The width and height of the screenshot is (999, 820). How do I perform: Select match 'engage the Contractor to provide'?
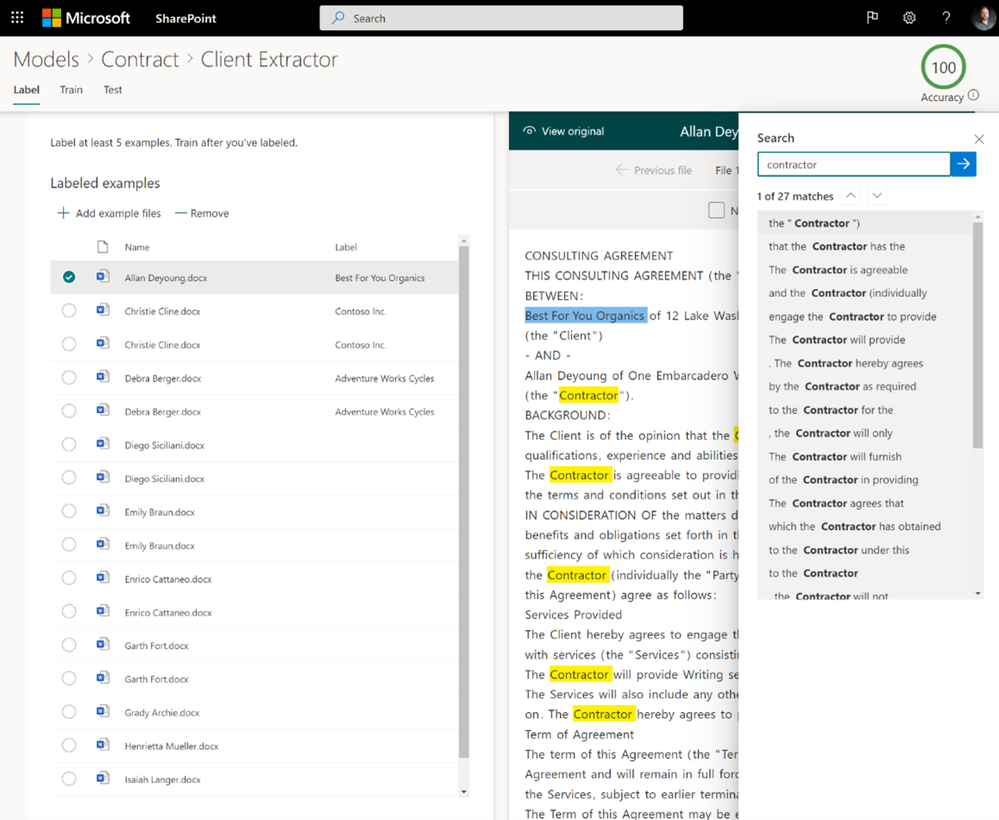click(x=852, y=317)
